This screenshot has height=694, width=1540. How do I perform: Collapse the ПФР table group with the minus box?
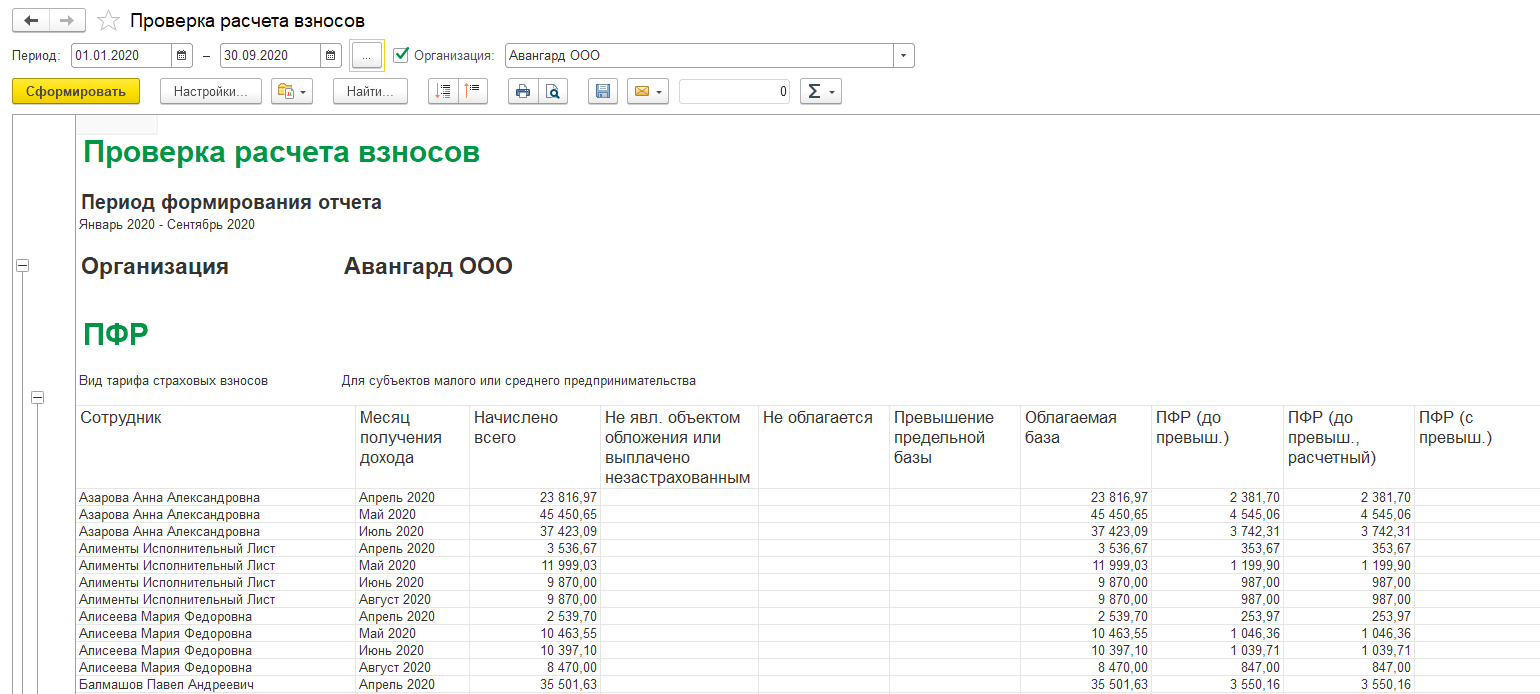point(38,398)
